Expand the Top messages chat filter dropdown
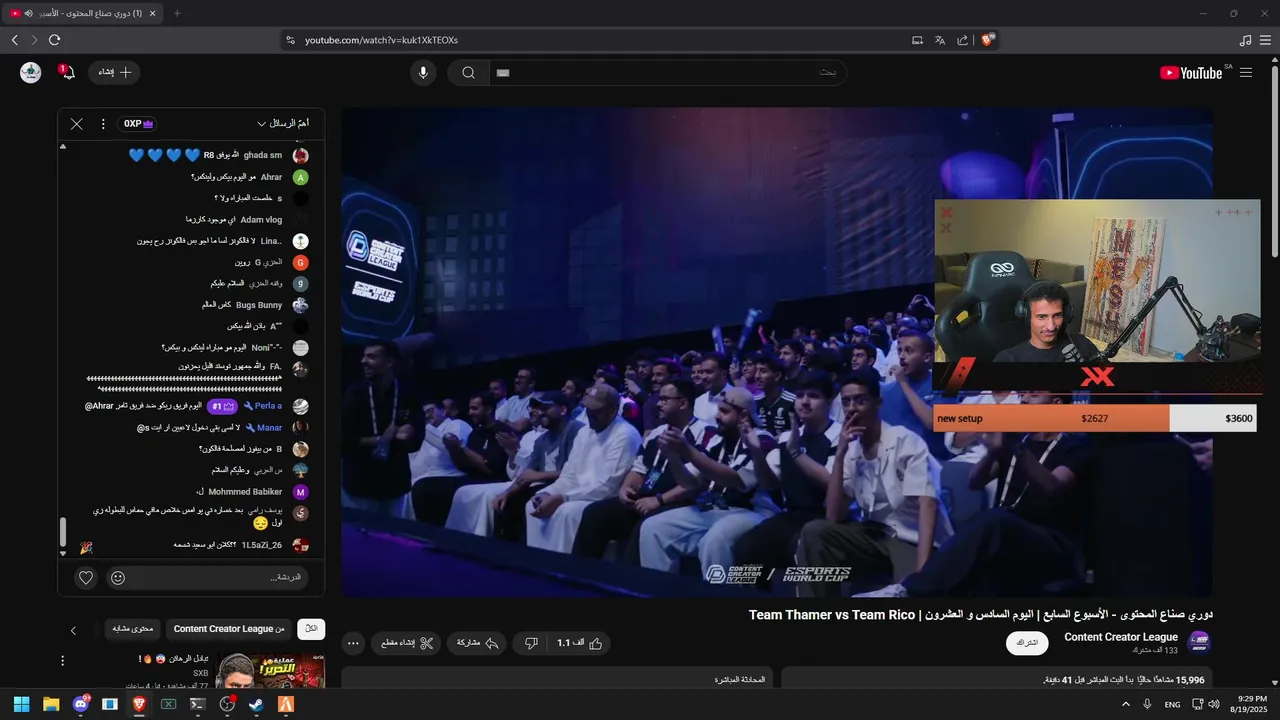 (x=283, y=124)
